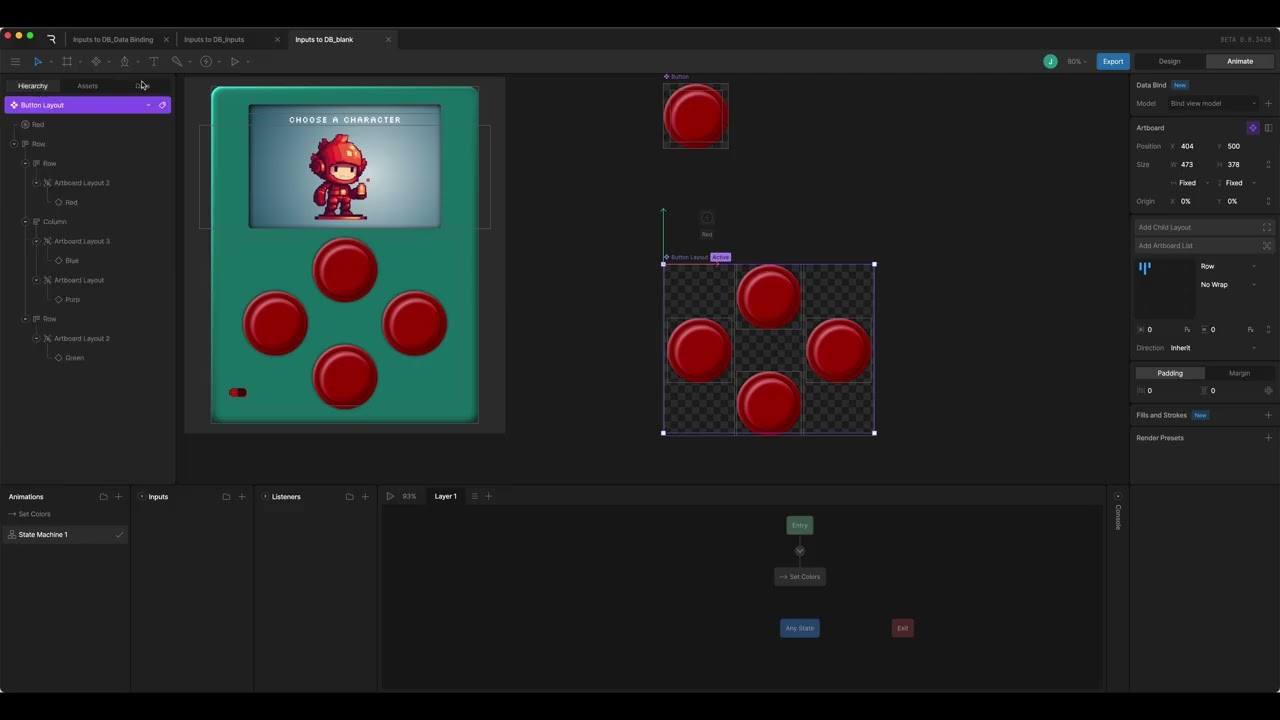Click the folder icon in Animations panel
This screenshot has width=1280, height=720.
(x=103, y=497)
